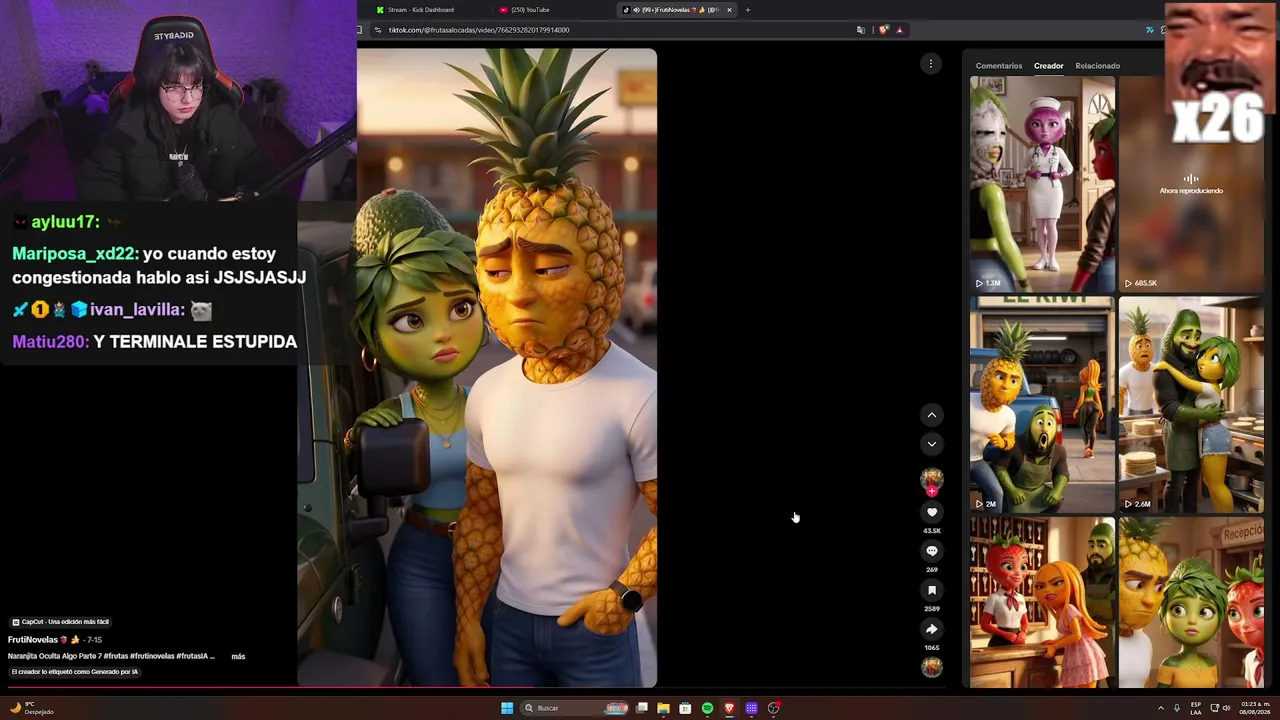Open the Brave Rewards triangle icon
Screen dimensions: 1280x720
tap(899, 30)
